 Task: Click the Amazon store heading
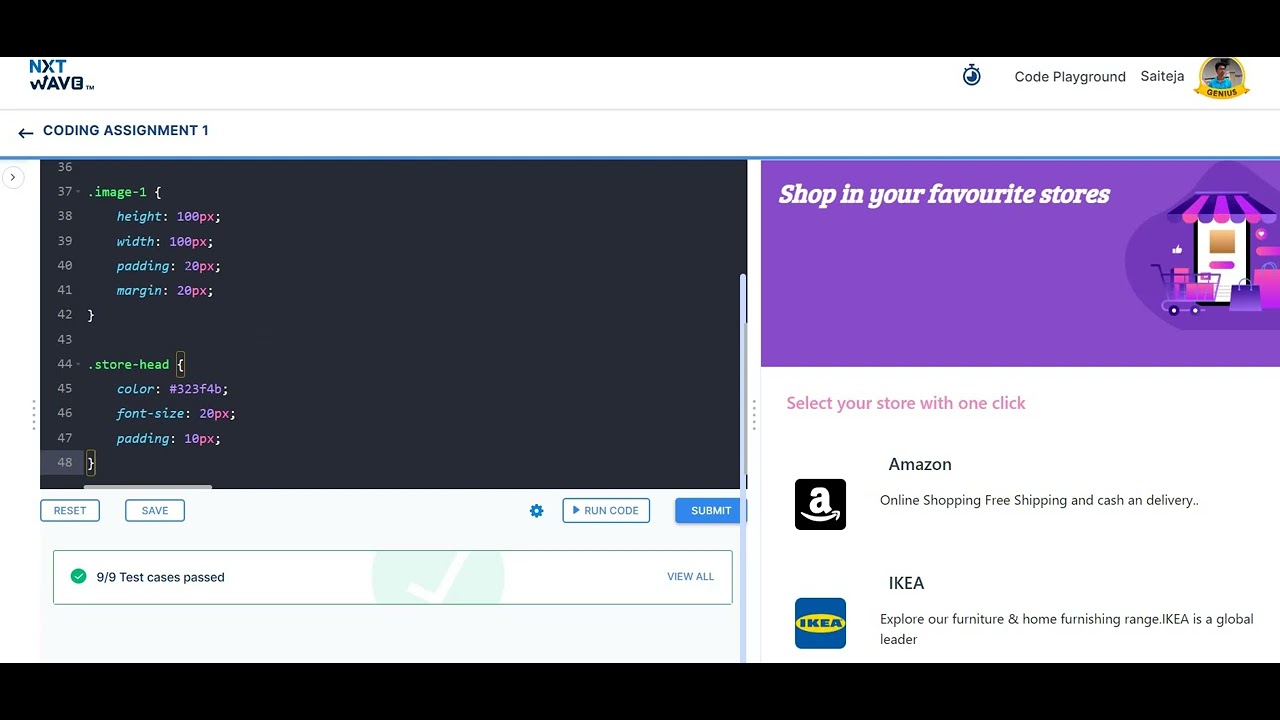920,464
